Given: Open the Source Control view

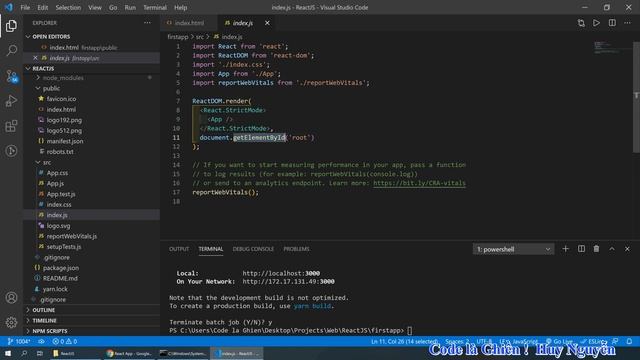Looking at the screenshot, I should pyautogui.click(x=11, y=76).
